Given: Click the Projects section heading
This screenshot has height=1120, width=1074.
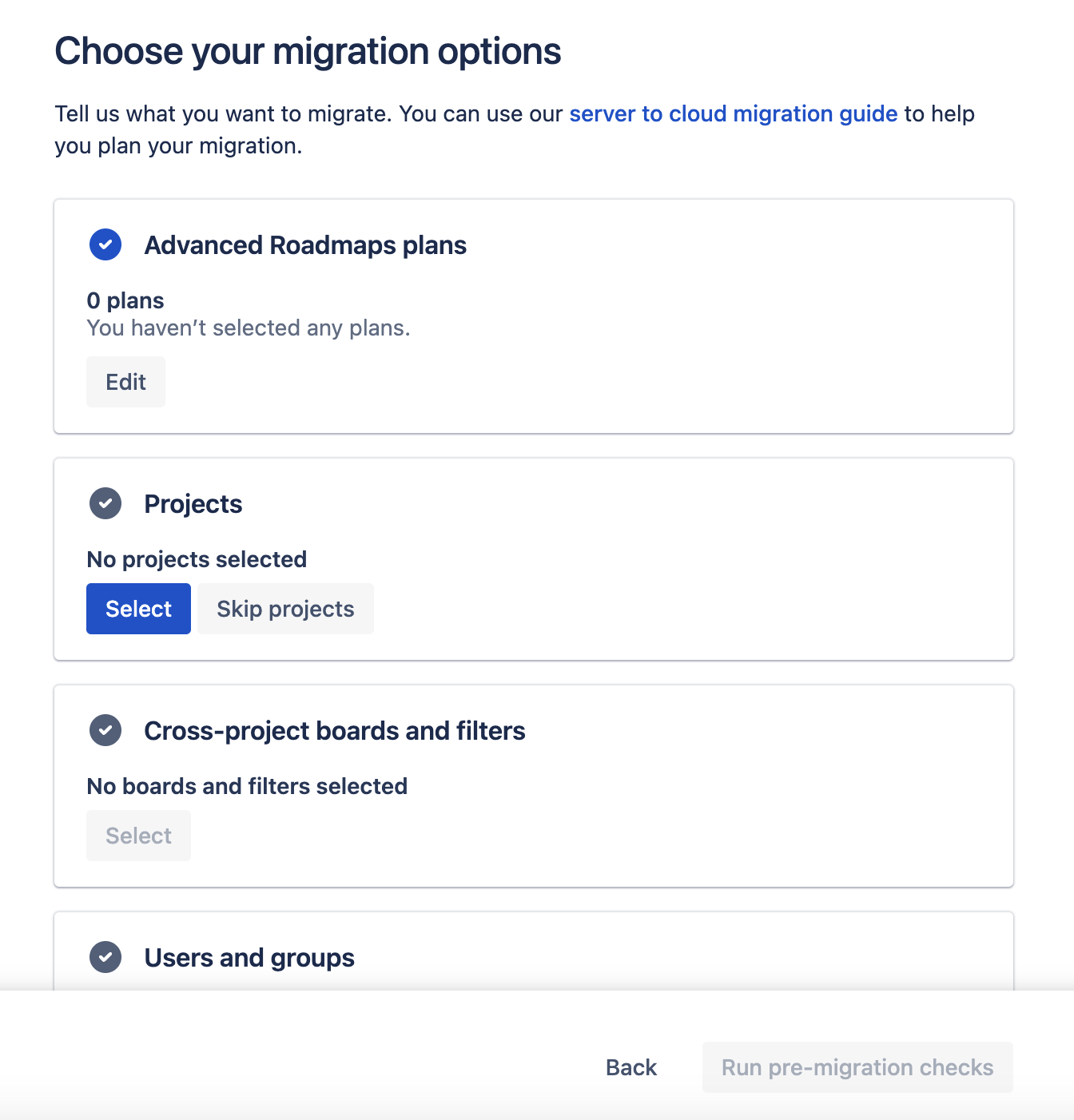Looking at the screenshot, I should 193,504.
